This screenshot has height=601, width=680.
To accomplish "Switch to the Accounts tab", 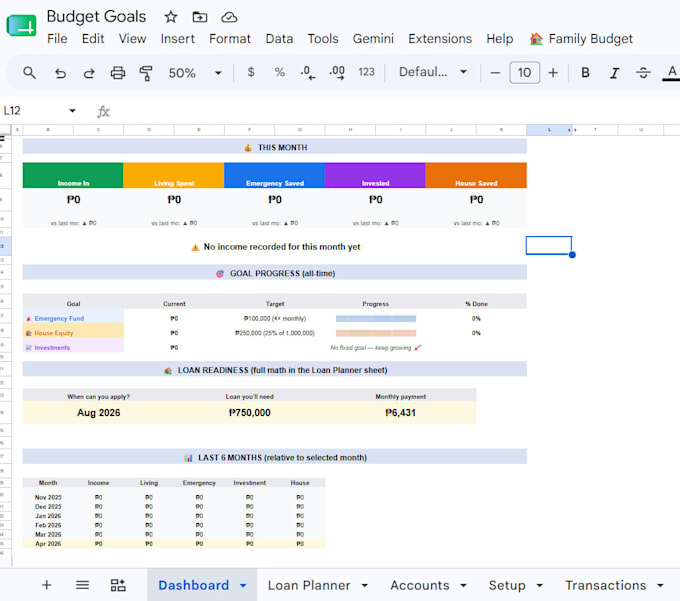I will pyautogui.click(x=420, y=585).
